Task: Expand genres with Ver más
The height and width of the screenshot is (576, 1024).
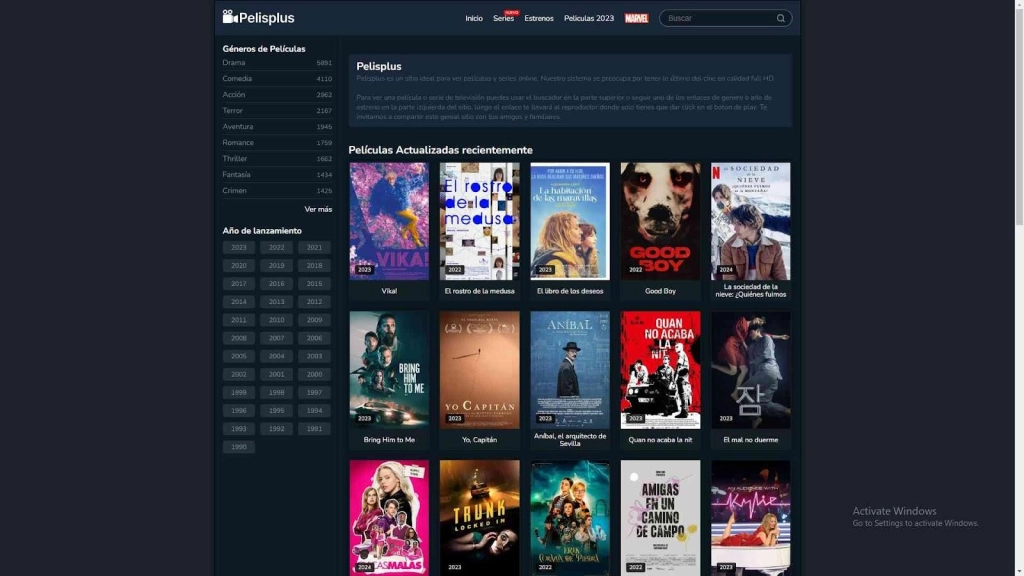Action: (318, 209)
